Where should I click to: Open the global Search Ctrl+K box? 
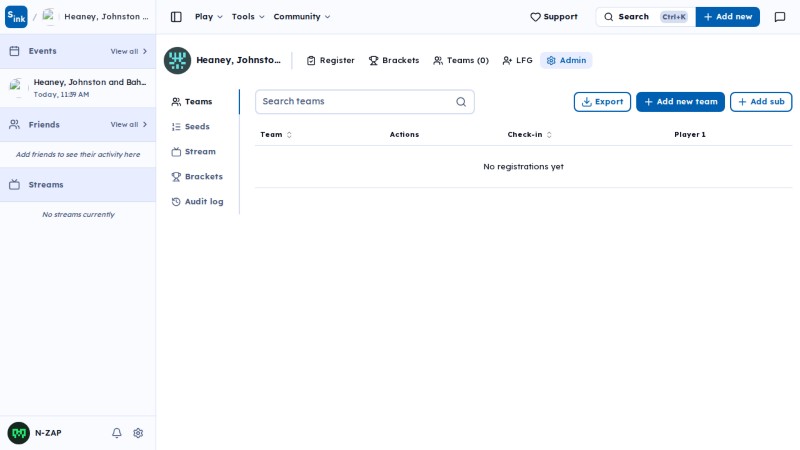point(645,17)
